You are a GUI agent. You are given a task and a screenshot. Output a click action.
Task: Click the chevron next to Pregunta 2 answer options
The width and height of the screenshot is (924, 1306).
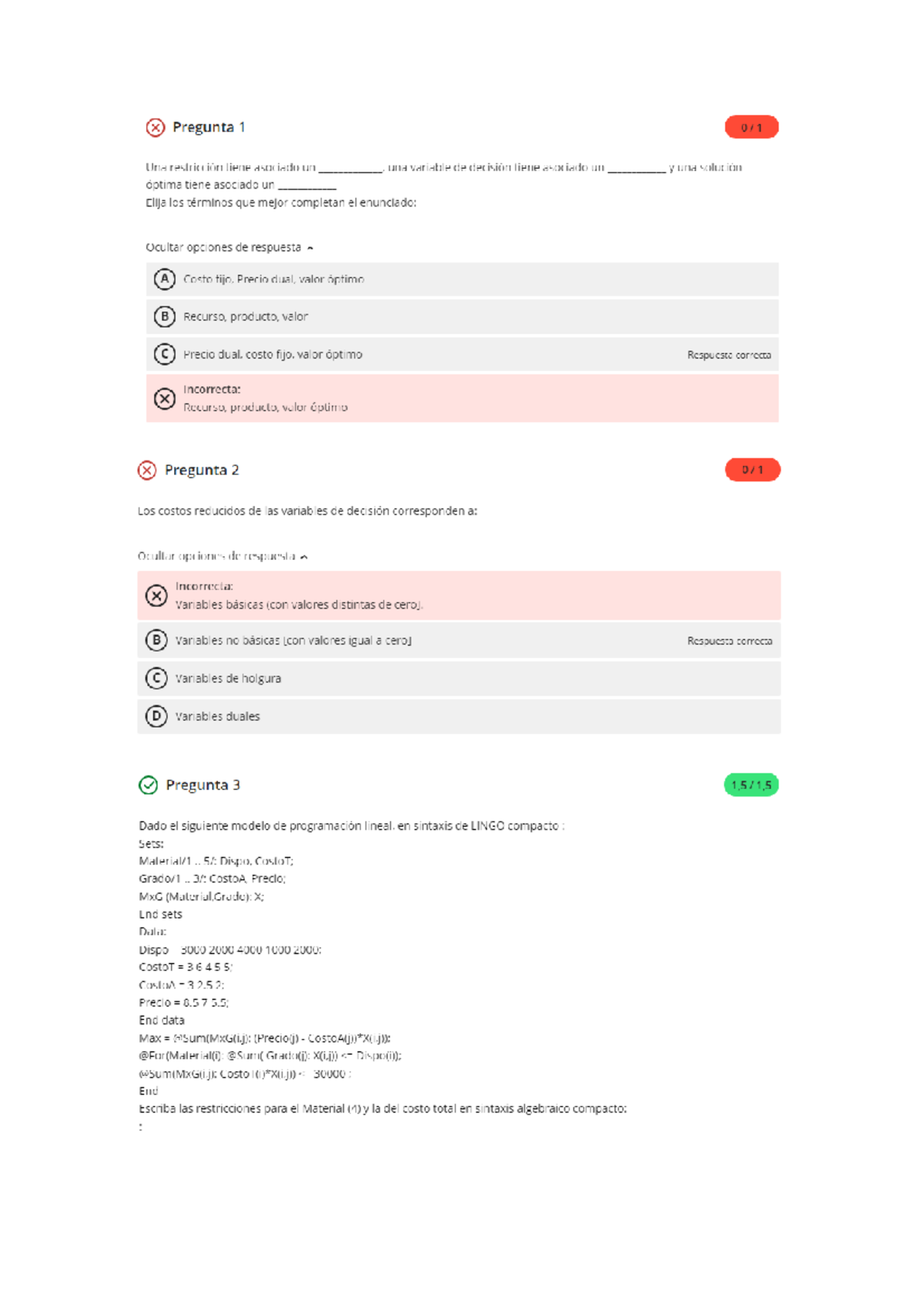[x=306, y=555]
